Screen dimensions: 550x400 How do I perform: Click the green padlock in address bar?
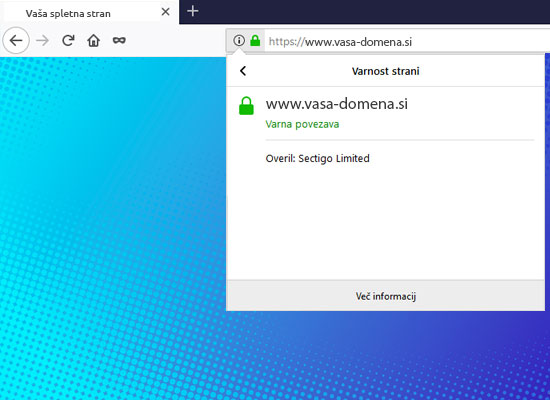click(x=255, y=41)
